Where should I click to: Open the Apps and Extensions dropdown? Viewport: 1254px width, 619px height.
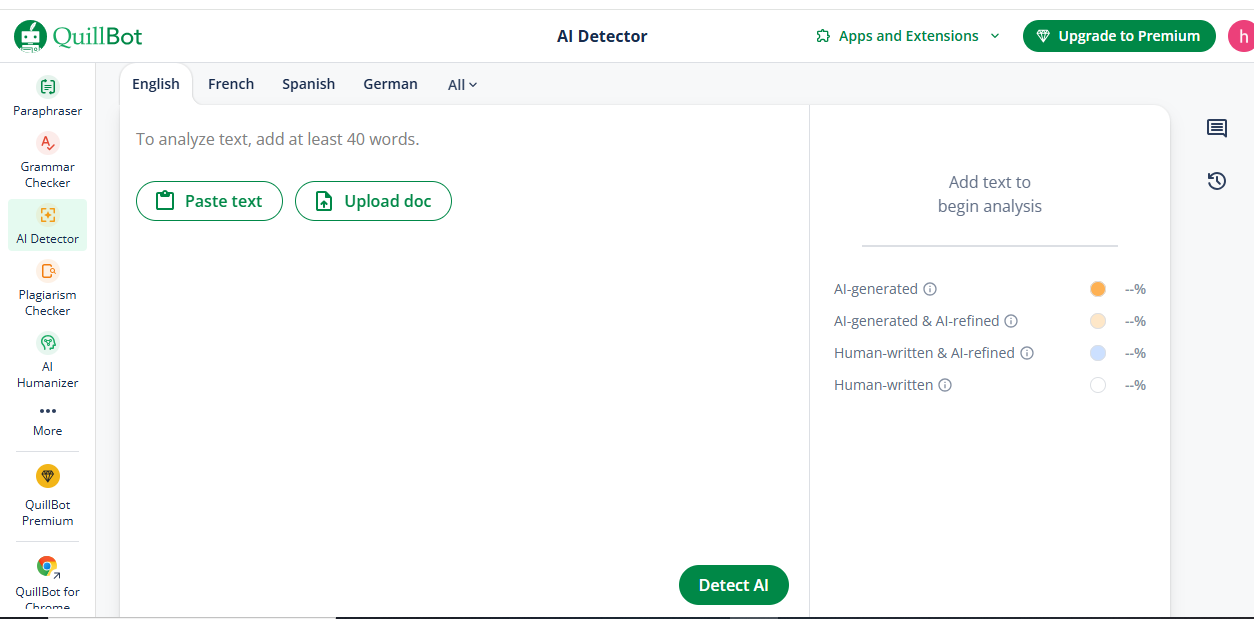pos(908,36)
